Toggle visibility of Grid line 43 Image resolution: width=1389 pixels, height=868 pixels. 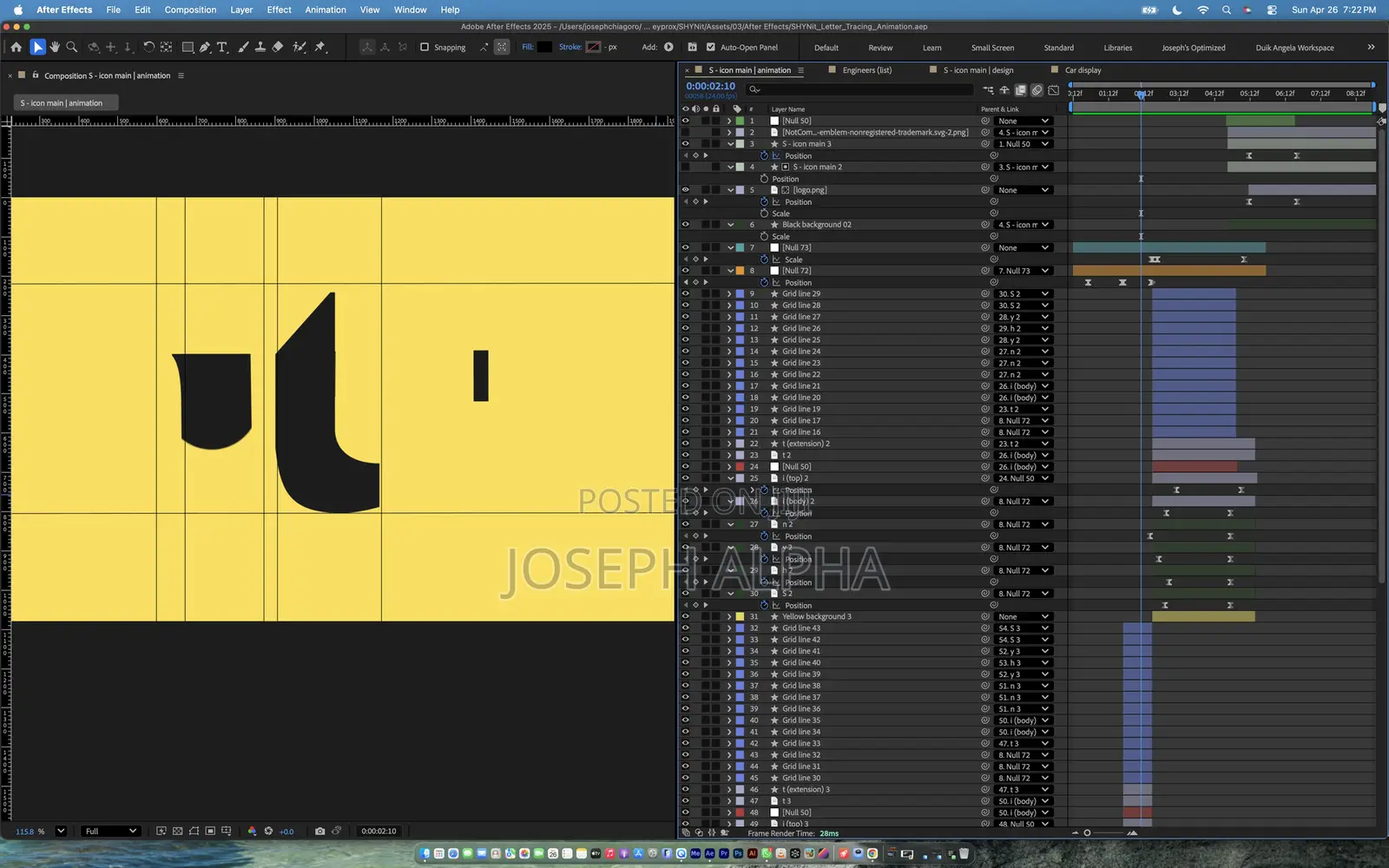coord(685,628)
